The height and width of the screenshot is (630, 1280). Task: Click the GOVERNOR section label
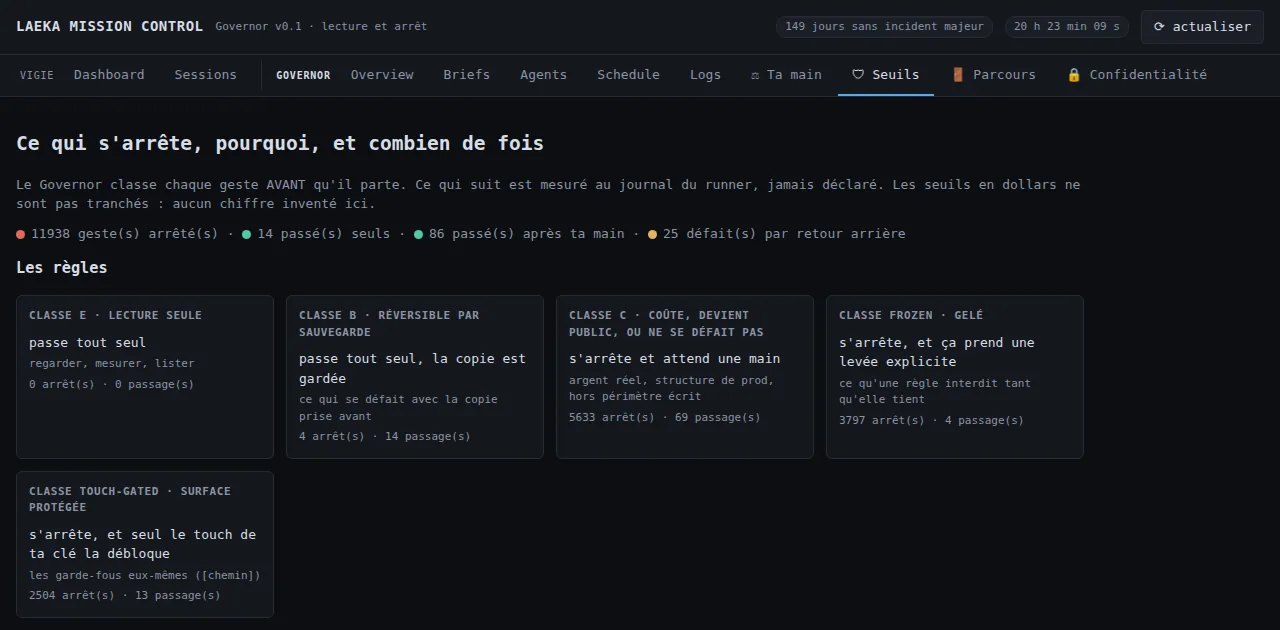[303, 75]
